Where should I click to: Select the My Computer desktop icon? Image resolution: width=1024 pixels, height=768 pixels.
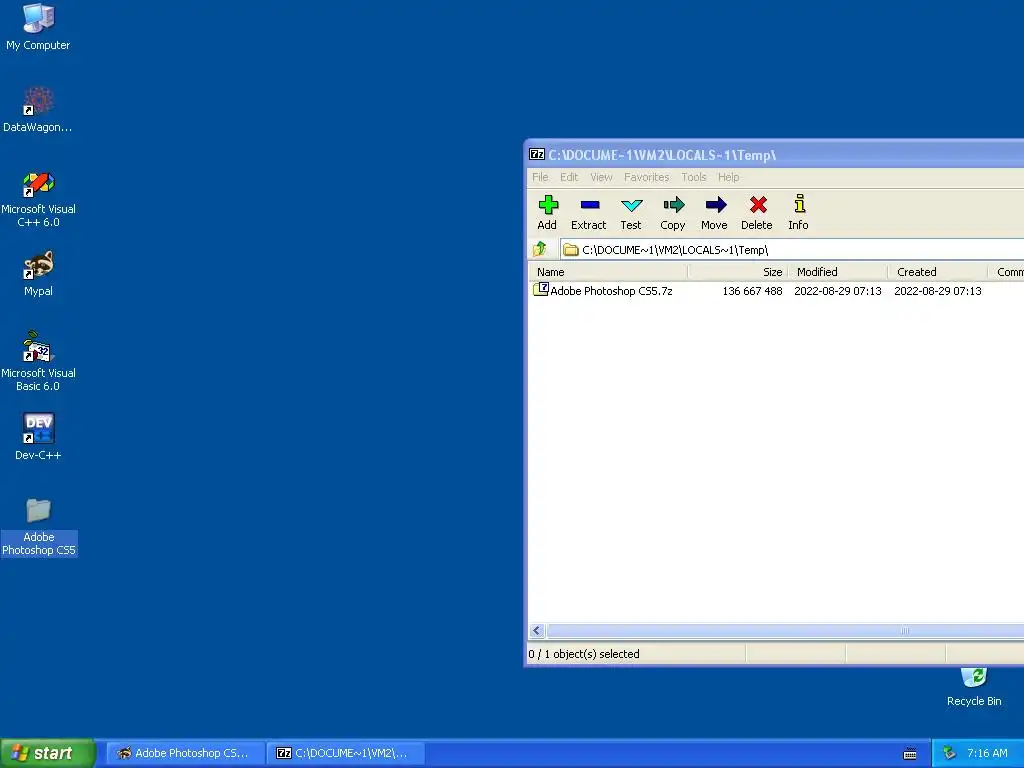pos(38,27)
